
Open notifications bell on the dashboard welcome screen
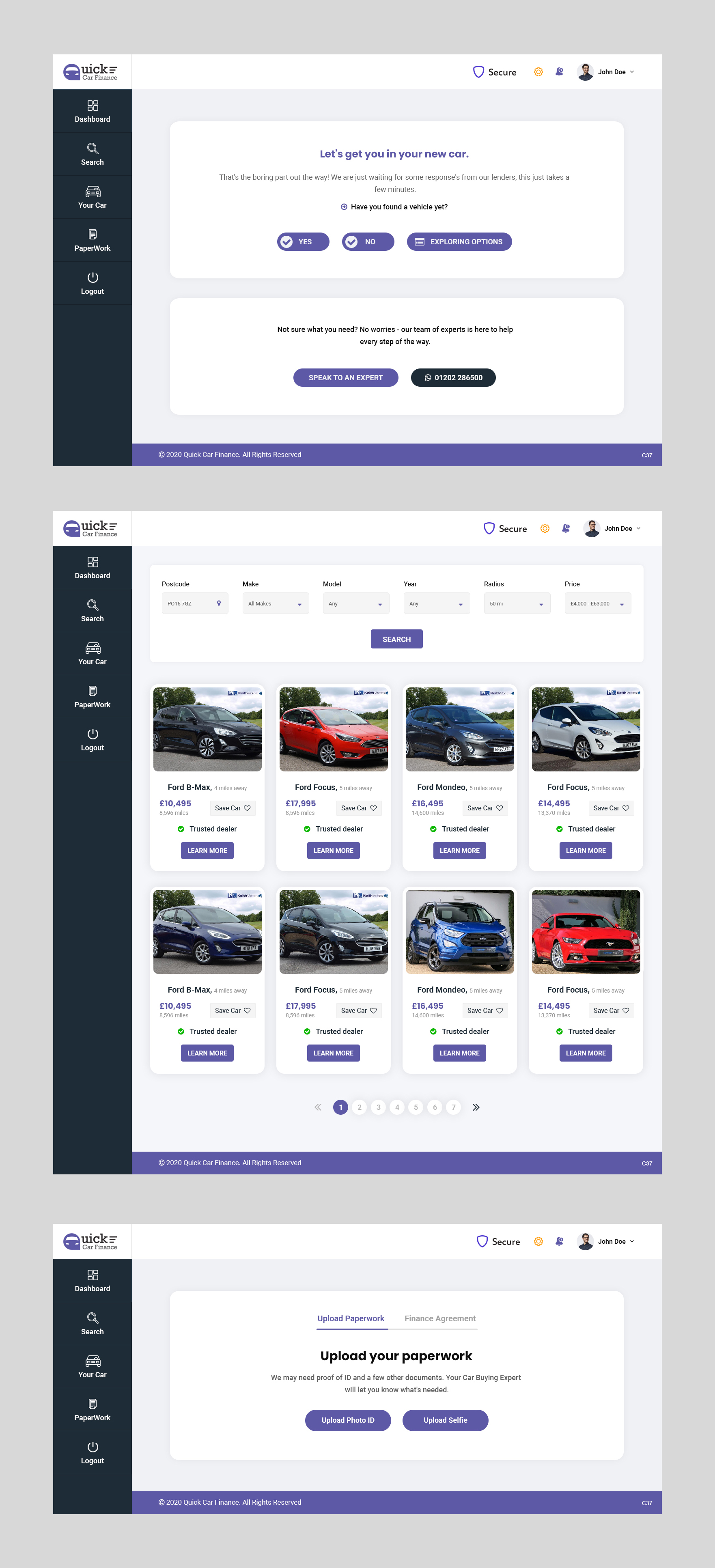pos(559,72)
